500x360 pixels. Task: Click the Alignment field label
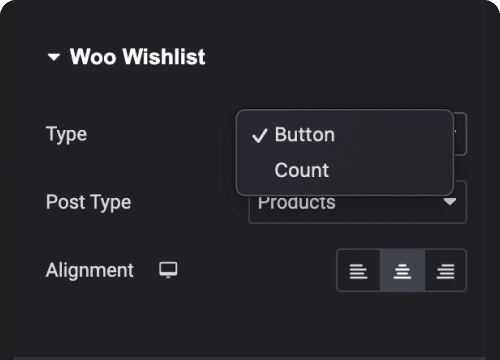90,270
